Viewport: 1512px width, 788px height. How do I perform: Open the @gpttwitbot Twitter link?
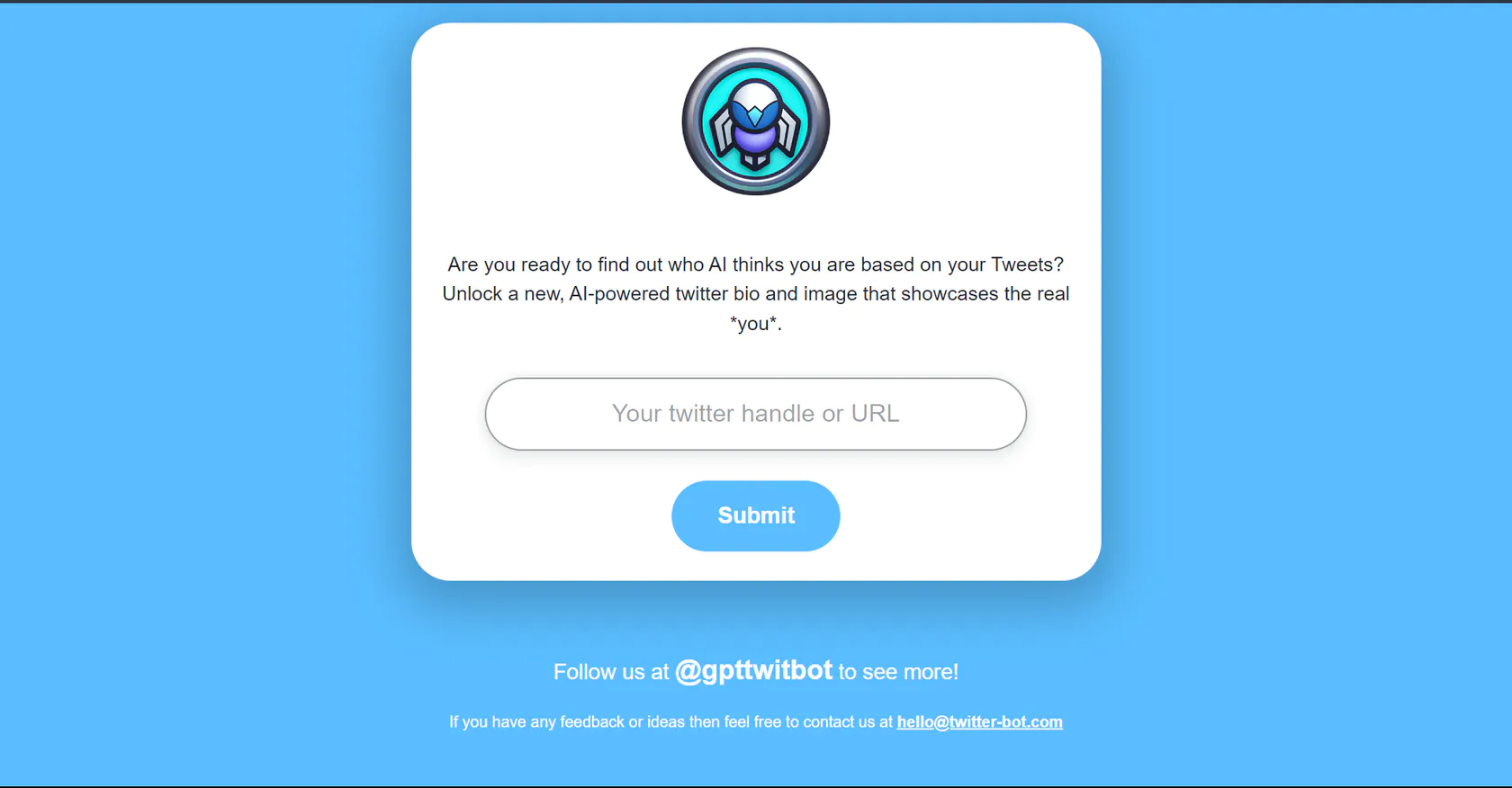[x=754, y=671]
